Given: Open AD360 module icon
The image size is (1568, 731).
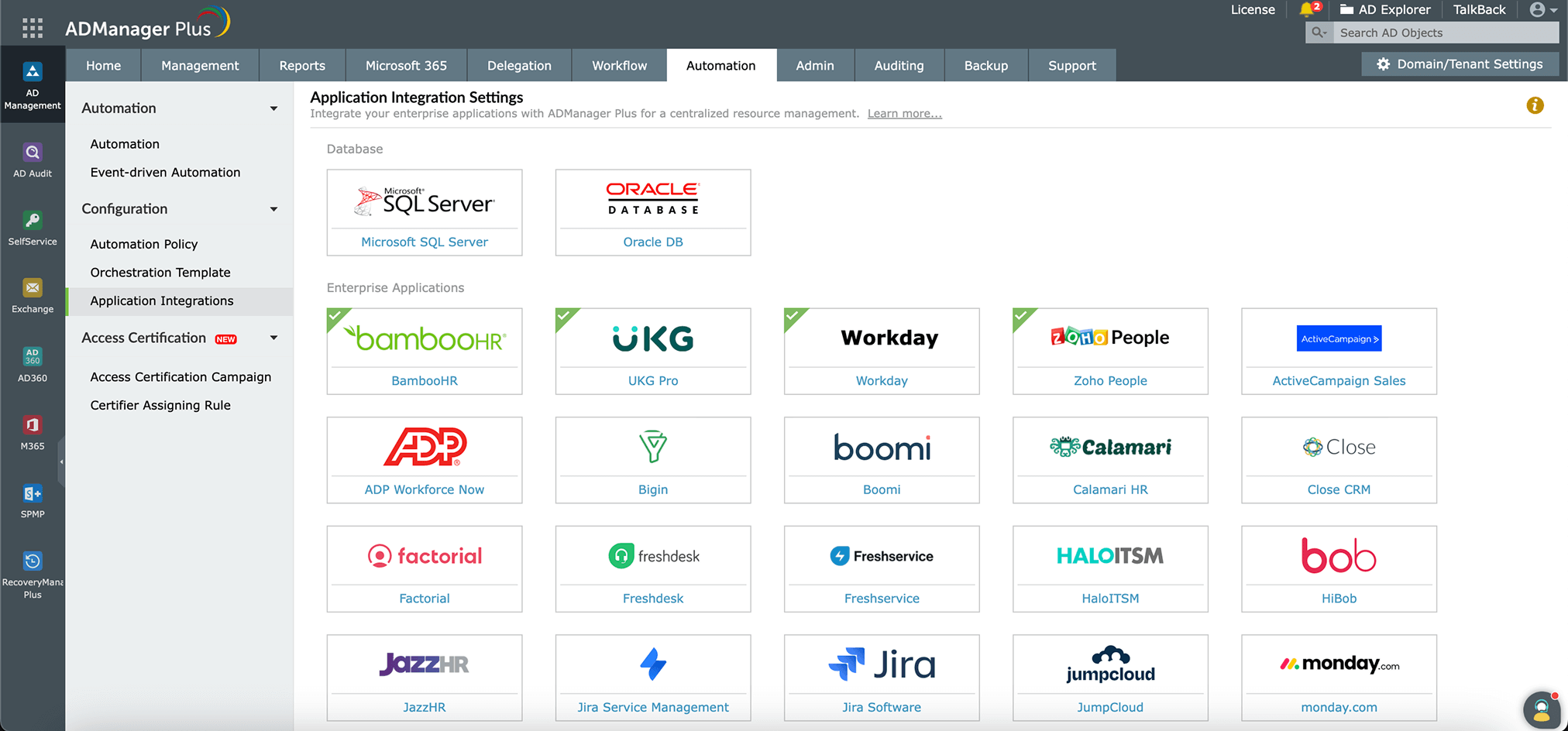Looking at the screenshot, I should [x=33, y=356].
